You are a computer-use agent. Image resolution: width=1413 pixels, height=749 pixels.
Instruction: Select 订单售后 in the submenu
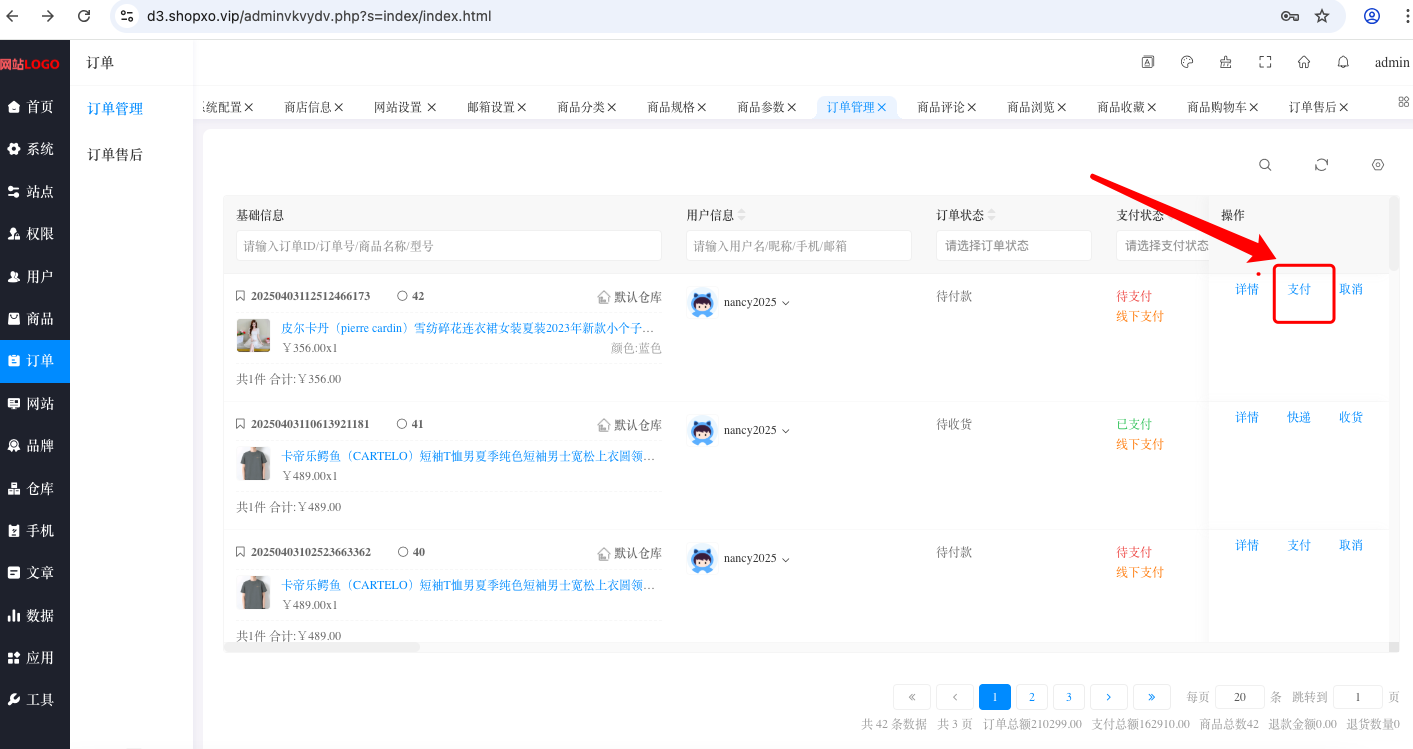pyautogui.click(x=115, y=155)
